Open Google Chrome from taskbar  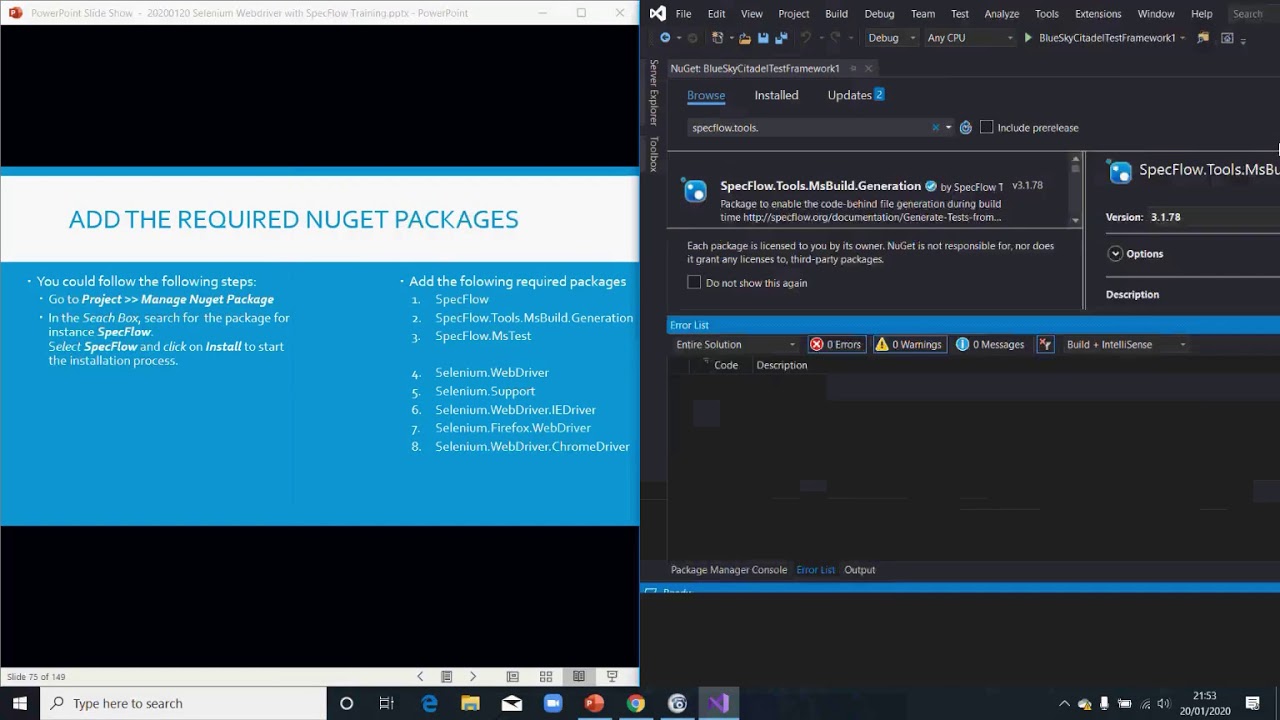coord(636,703)
